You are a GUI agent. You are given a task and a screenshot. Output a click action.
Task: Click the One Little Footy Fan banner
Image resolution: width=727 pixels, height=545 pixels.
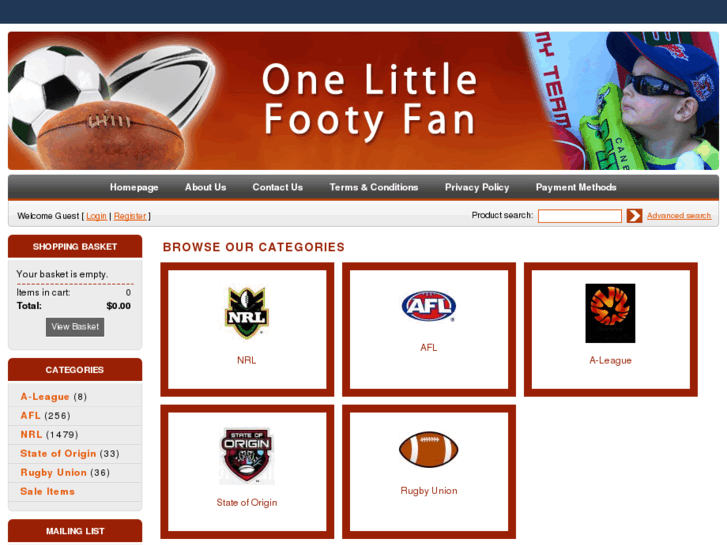pos(364,101)
